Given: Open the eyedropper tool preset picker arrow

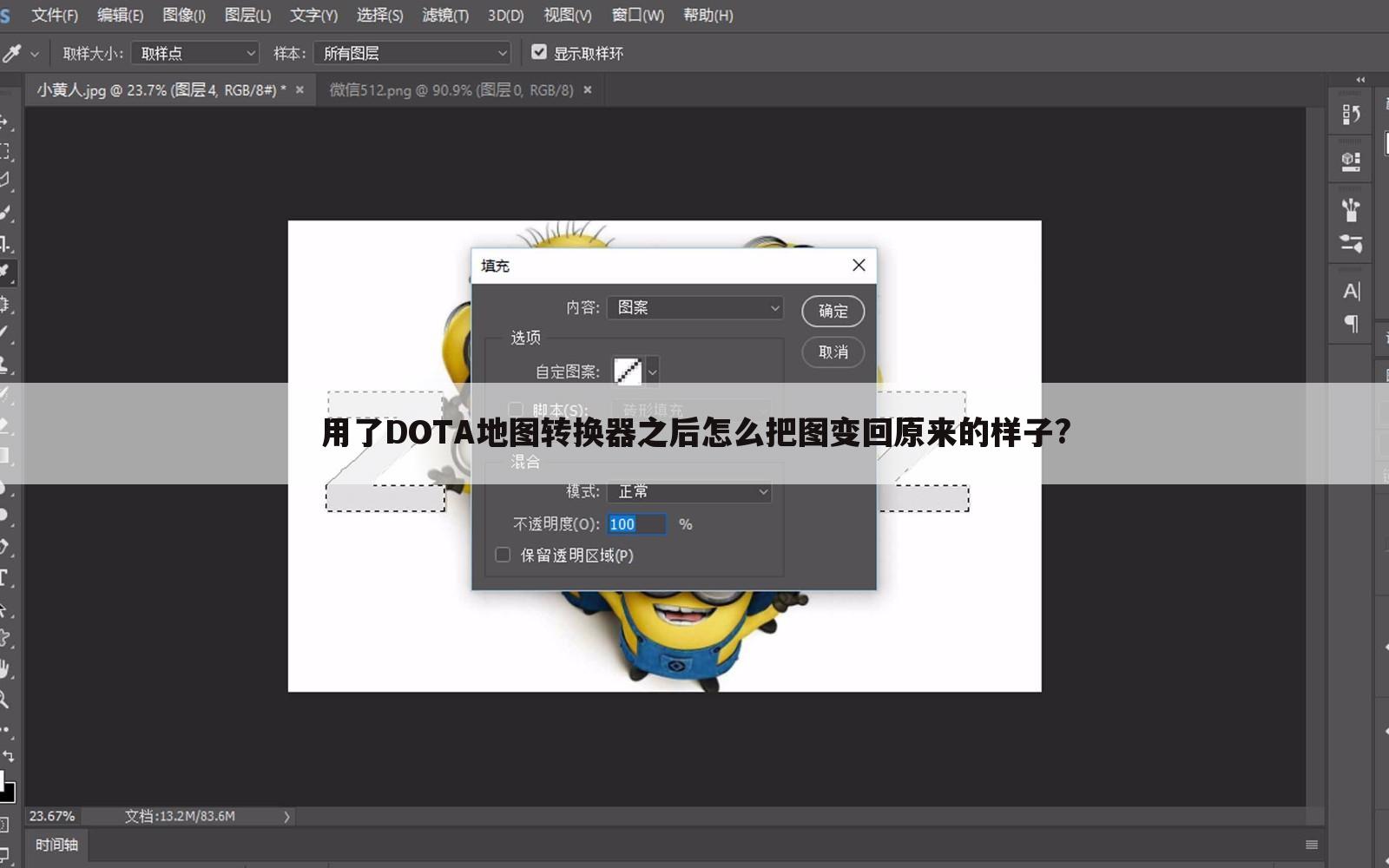Looking at the screenshot, I should [35, 54].
